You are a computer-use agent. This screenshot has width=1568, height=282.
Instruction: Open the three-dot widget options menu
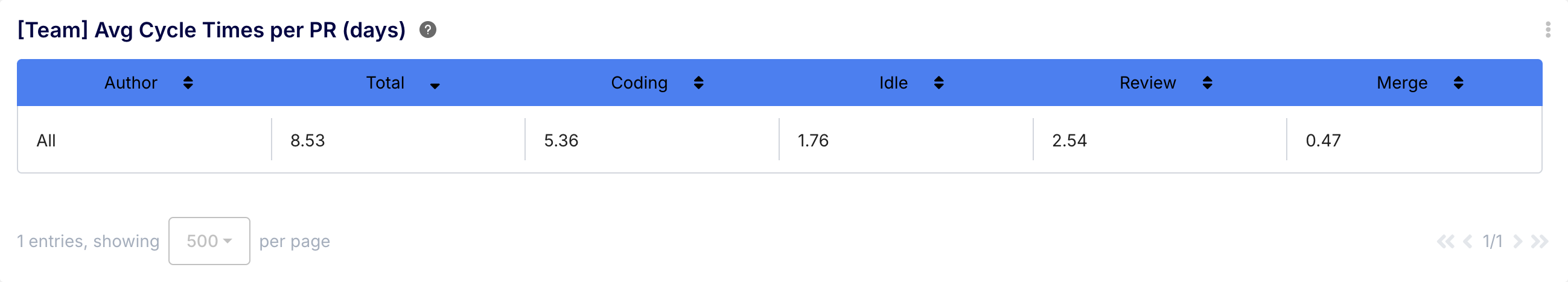(1547, 30)
